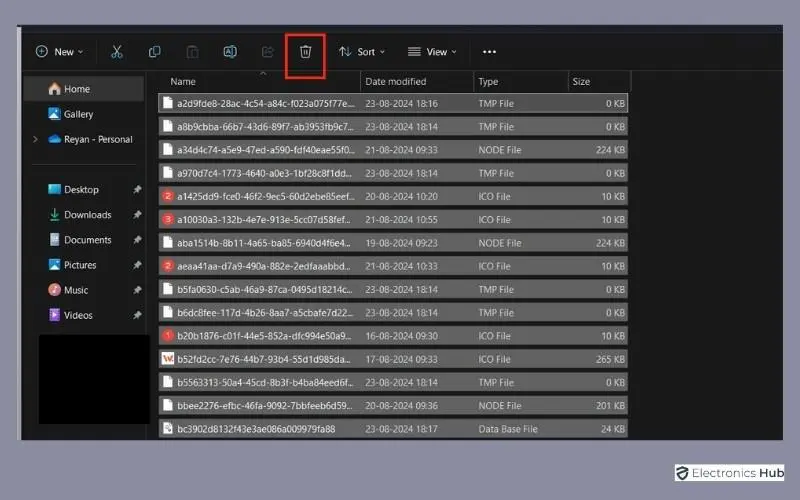Viewport: 800px width, 500px height.
Task: Click the pin icon beside Music
Action: [x=137, y=290]
